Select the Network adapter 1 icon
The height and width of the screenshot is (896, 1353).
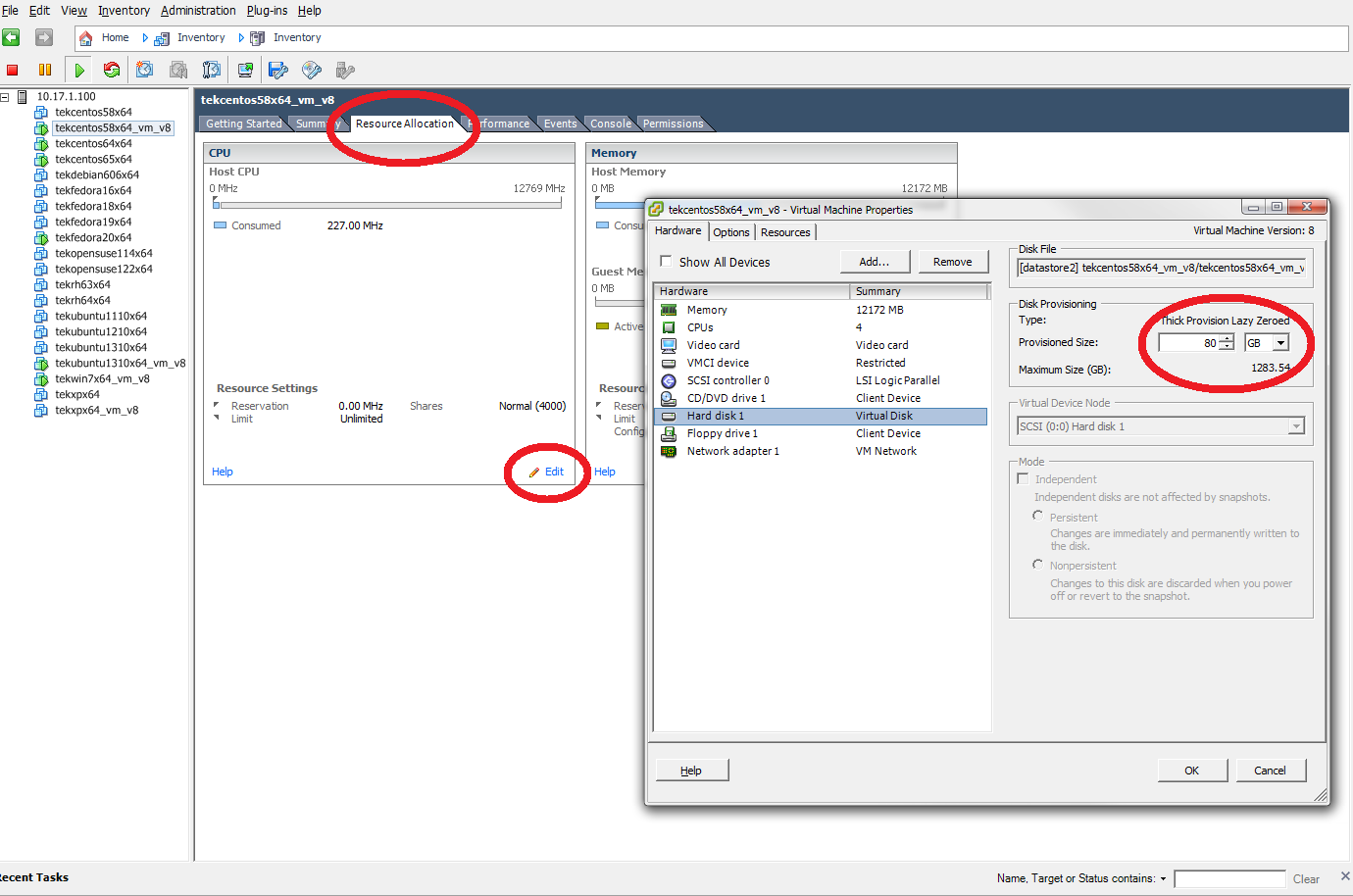(669, 451)
